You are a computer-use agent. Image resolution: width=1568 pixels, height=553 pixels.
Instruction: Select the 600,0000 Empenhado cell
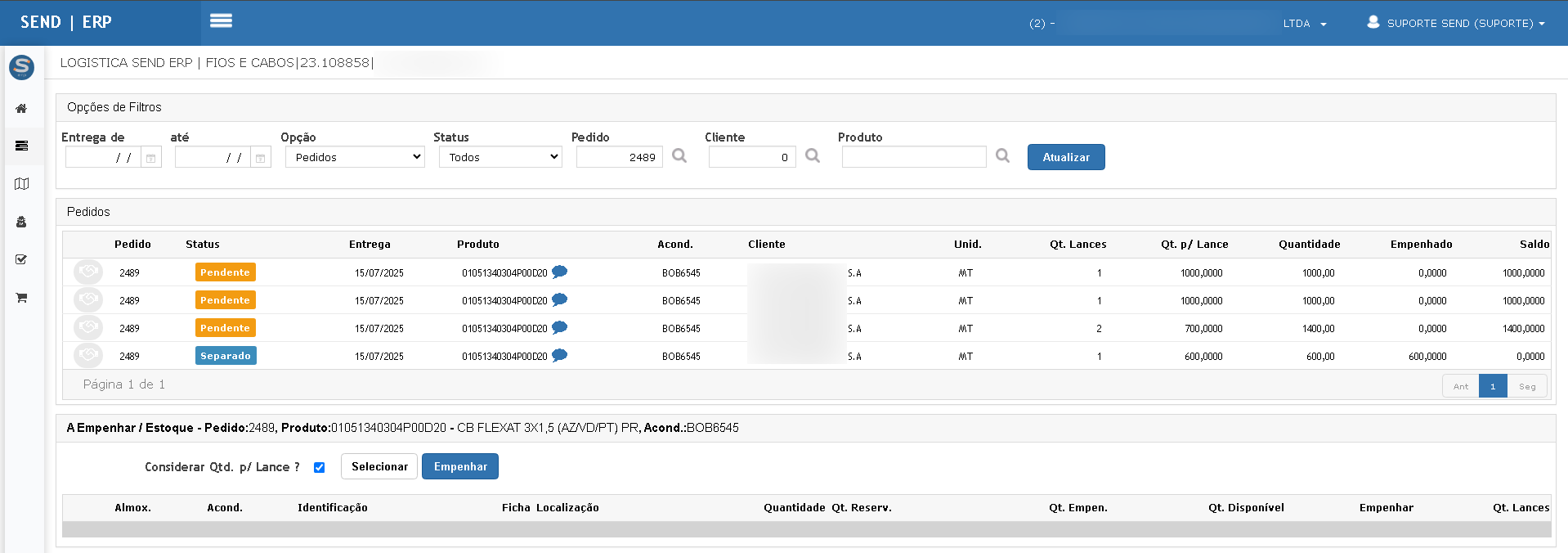click(x=1427, y=356)
